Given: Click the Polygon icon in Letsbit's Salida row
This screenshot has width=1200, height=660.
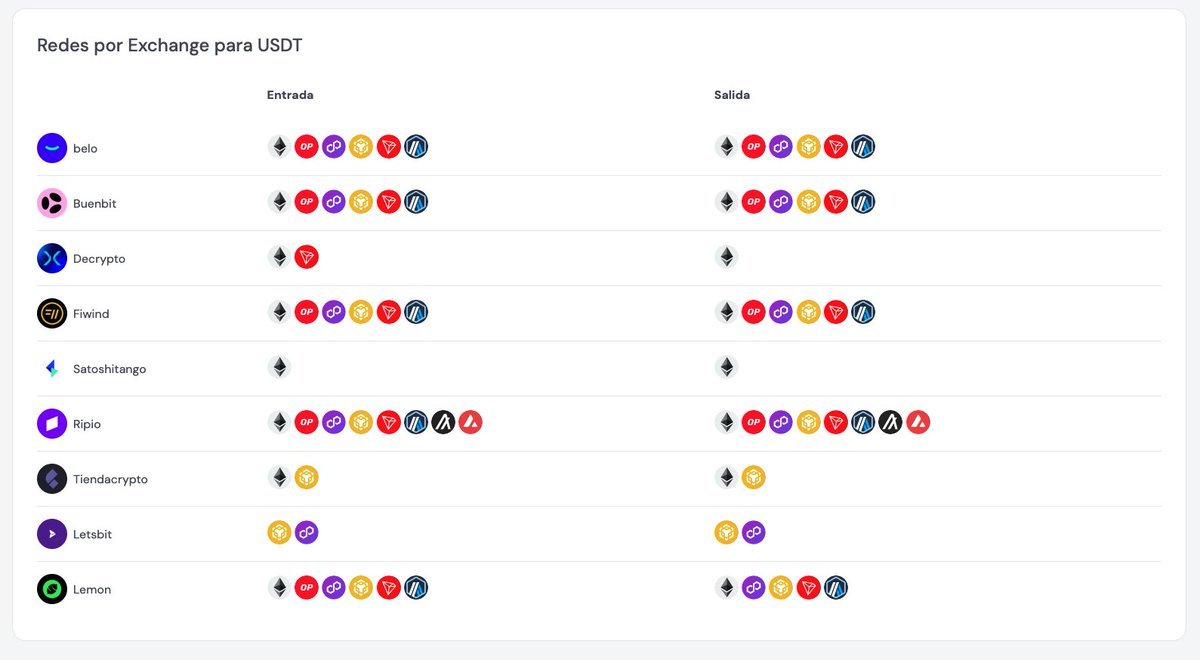Looking at the screenshot, I should point(753,532).
